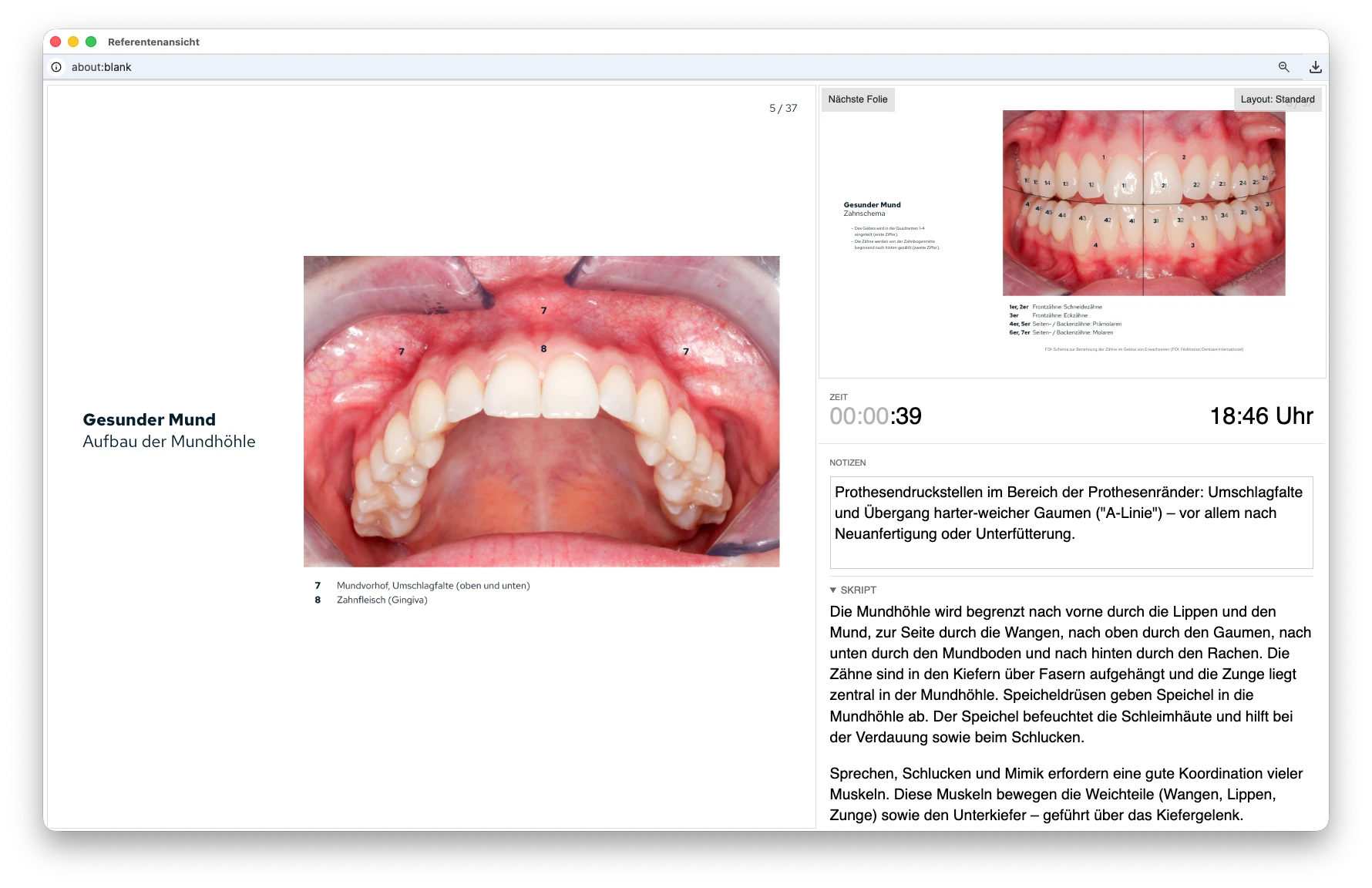Click the download icon in the address bar

click(1315, 67)
